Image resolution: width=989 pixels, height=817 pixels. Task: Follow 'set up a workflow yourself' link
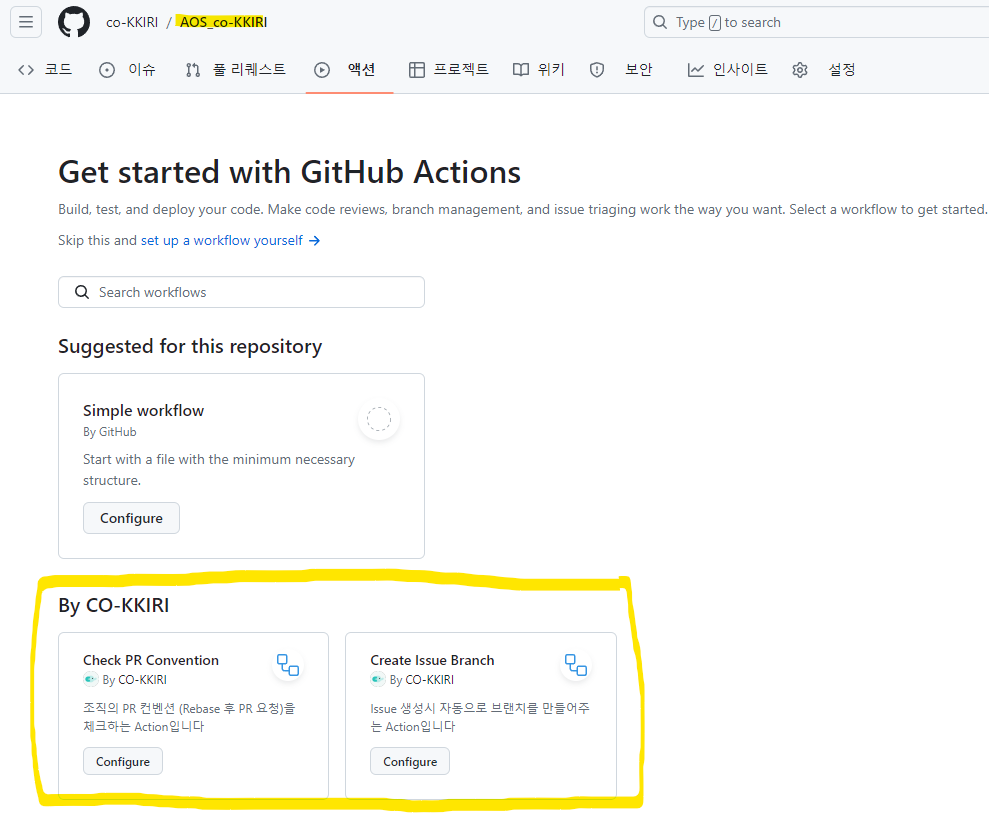coord(230,240)
